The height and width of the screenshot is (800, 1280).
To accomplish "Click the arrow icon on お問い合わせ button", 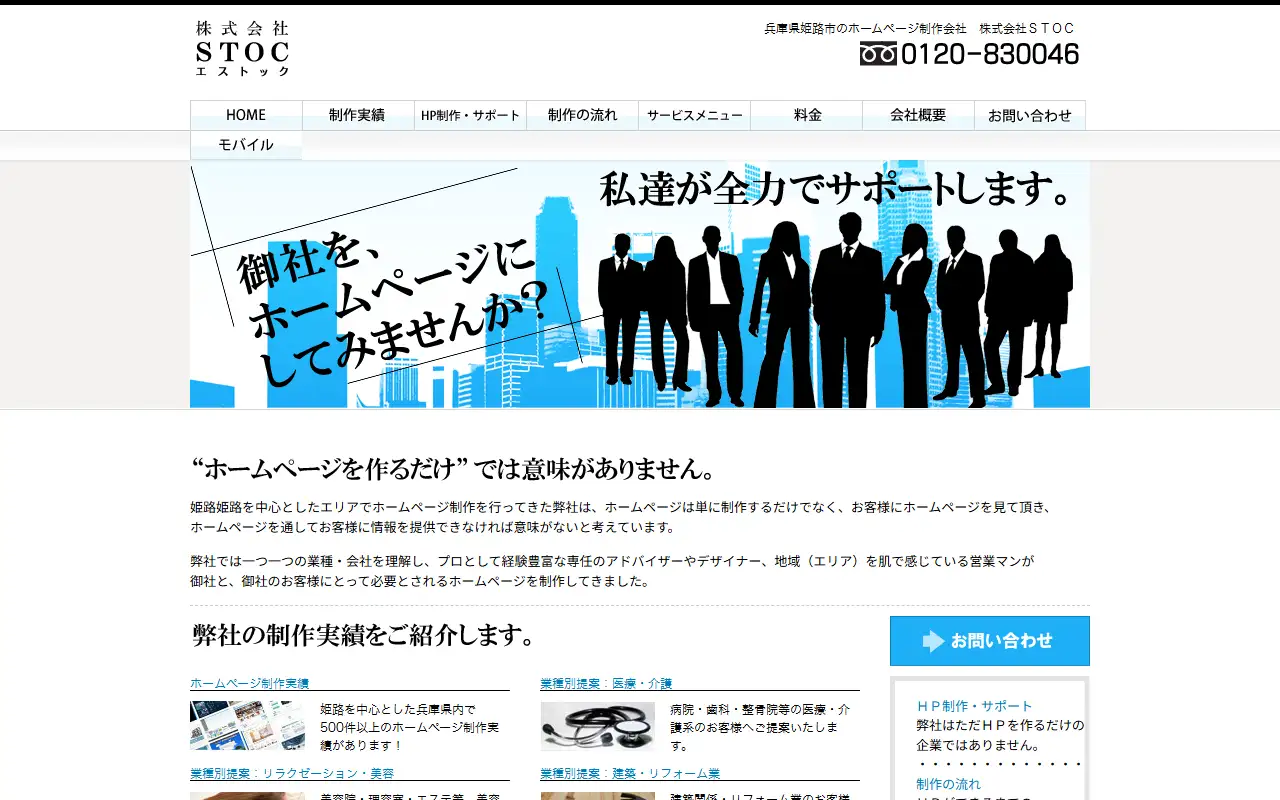I will pos(933,641).
